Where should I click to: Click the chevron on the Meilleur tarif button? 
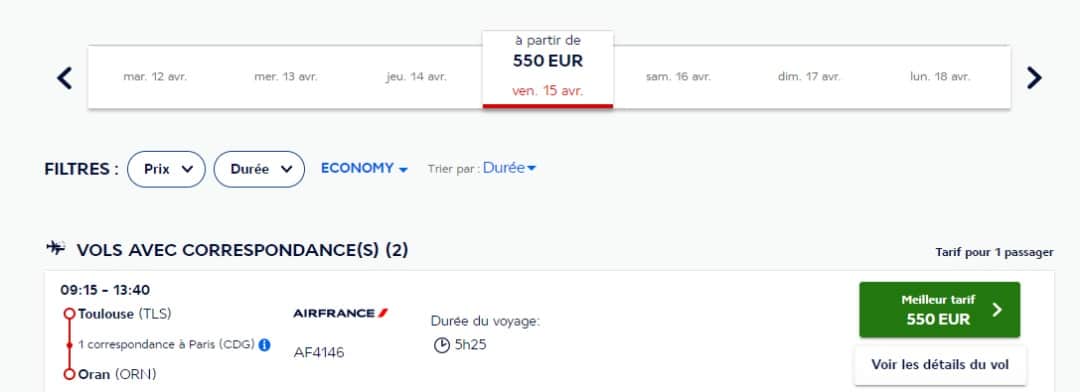[997, 310]
